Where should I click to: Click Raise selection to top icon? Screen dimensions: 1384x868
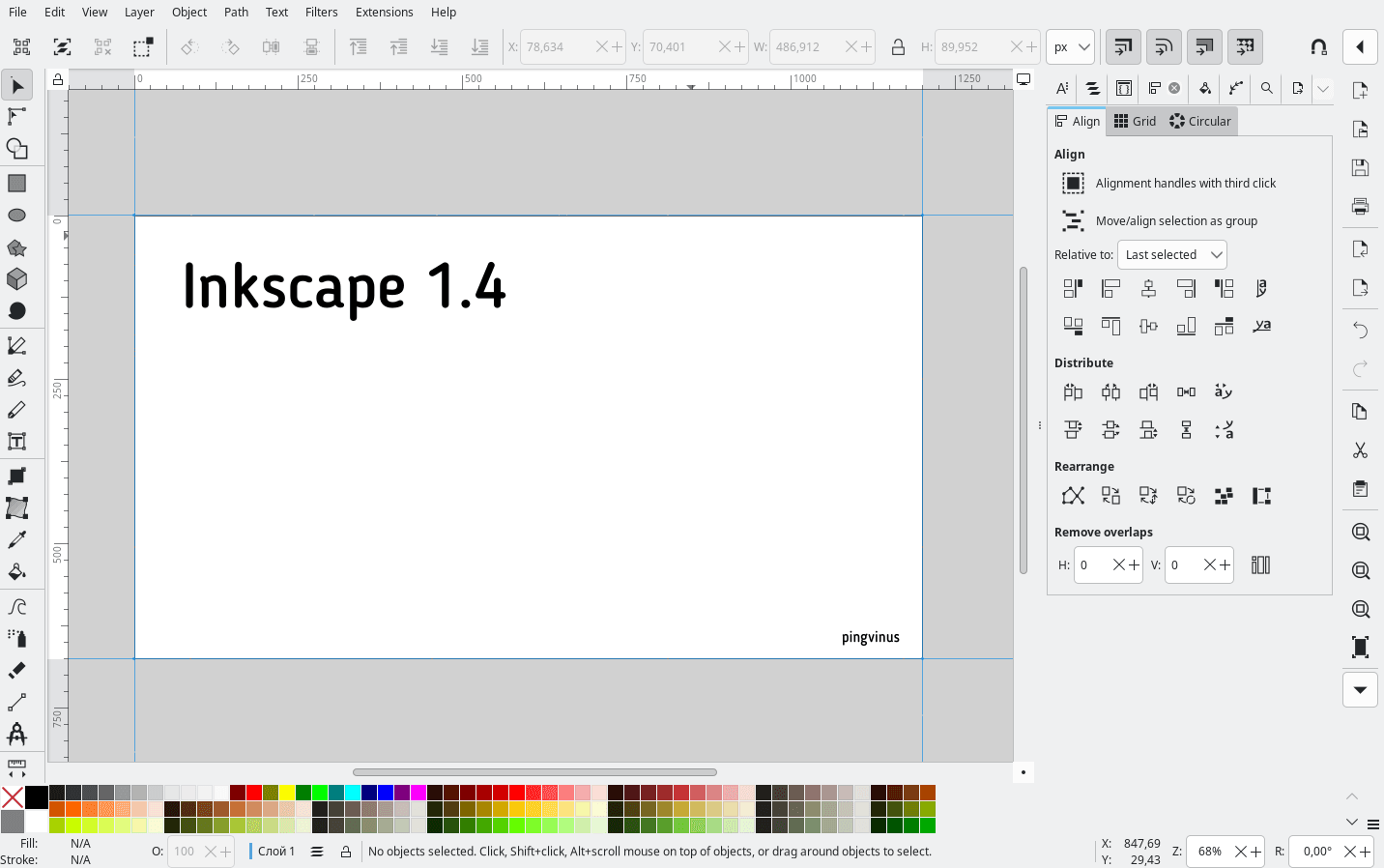[358, 46]
